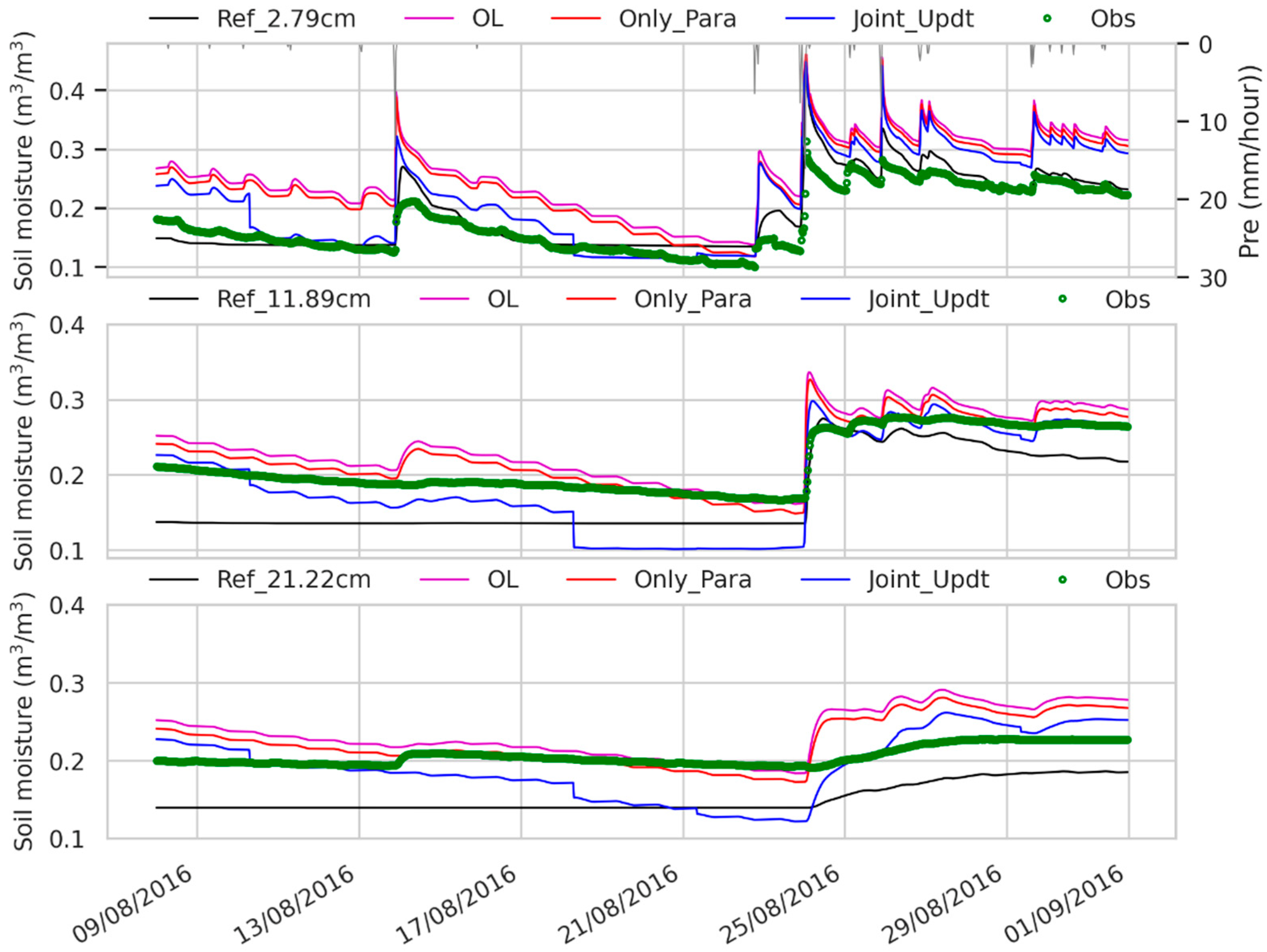Click the green Obs marker in top legend
This screenshot has height=952, width=1267.
tap(1047, 19)
